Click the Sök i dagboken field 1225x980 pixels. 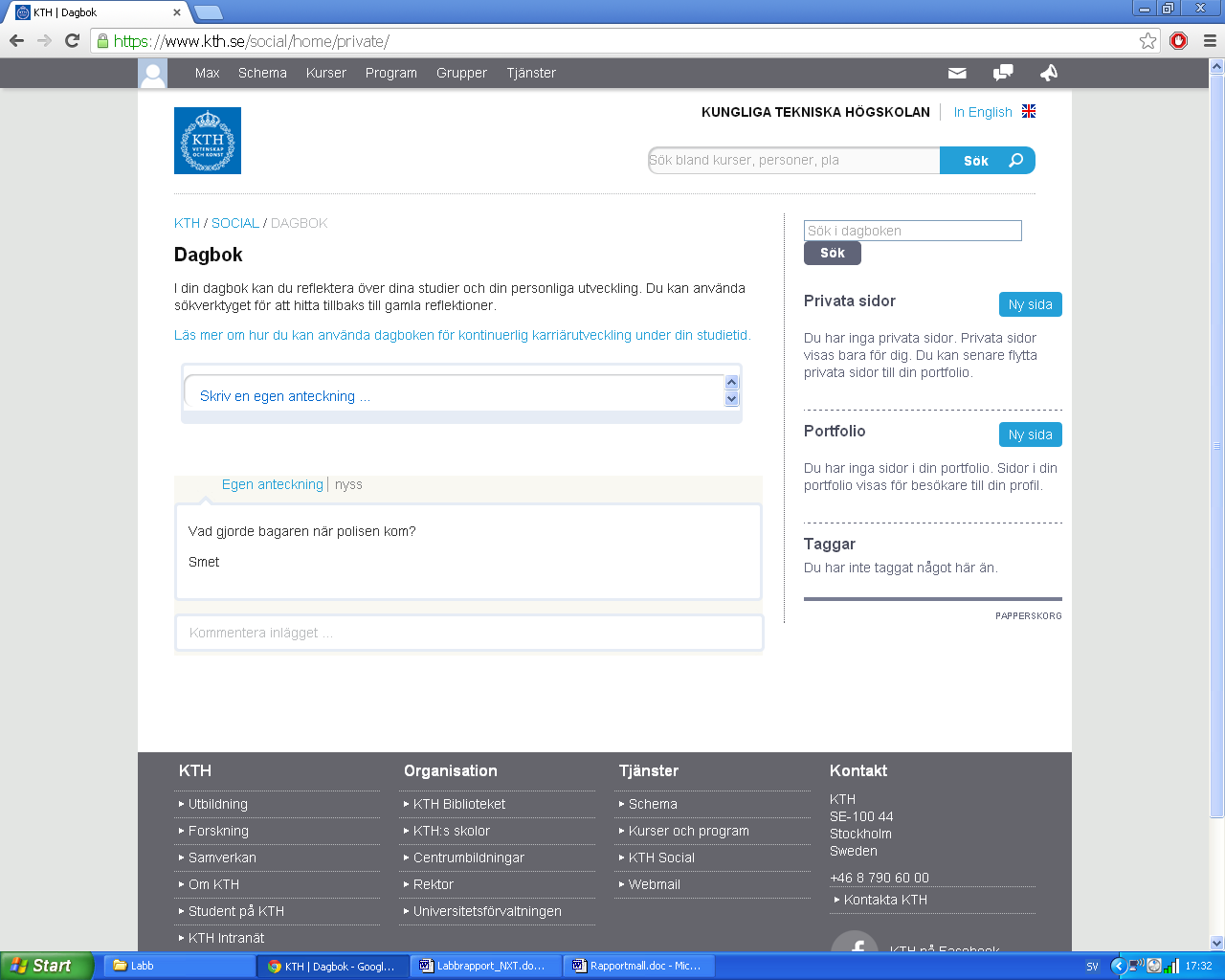(x=913, y=231)
